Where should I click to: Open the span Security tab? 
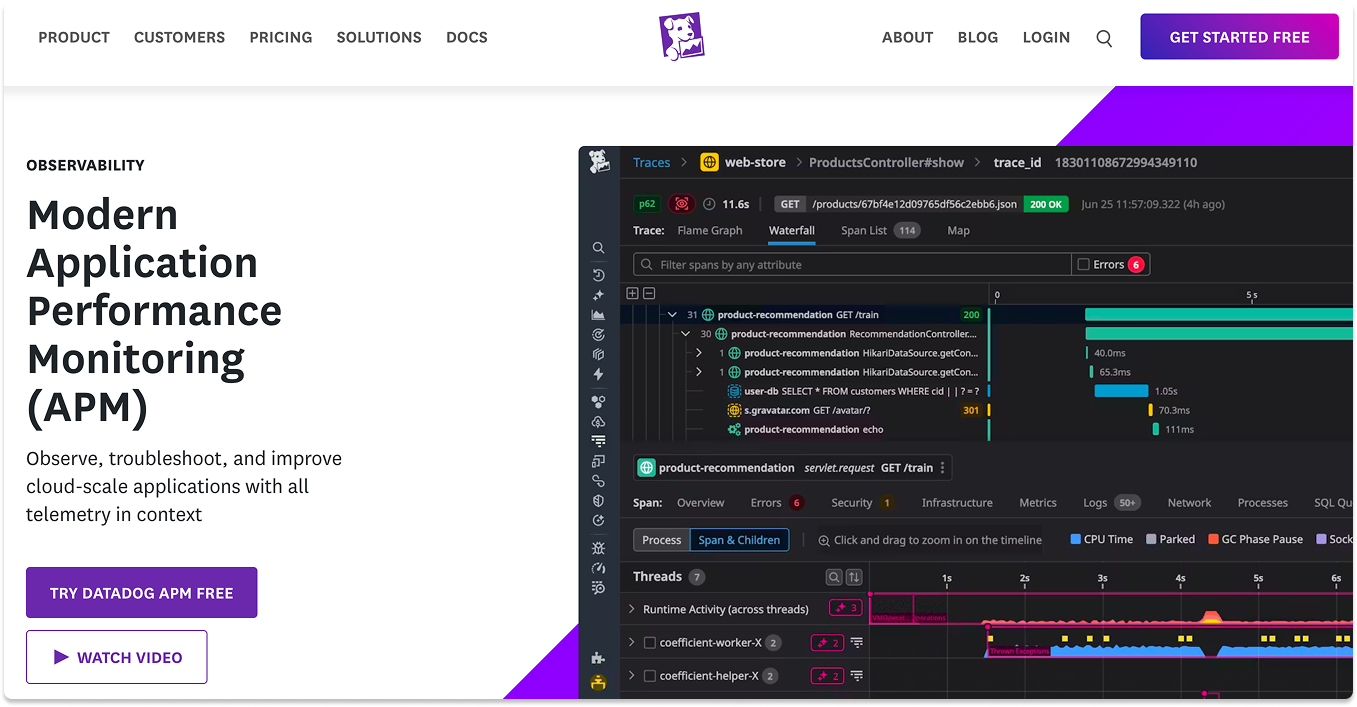863,503
